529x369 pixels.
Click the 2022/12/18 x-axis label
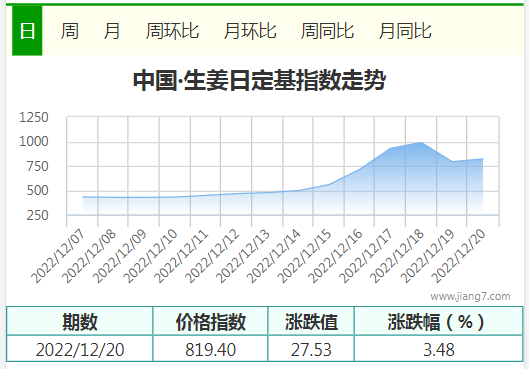[397, 256]
